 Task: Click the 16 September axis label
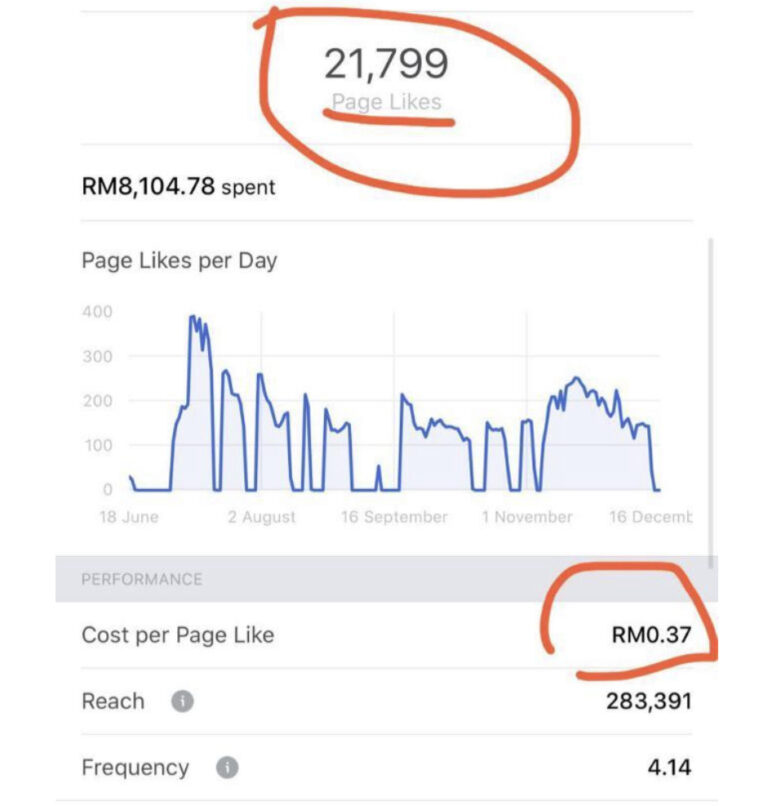point(394,517)
